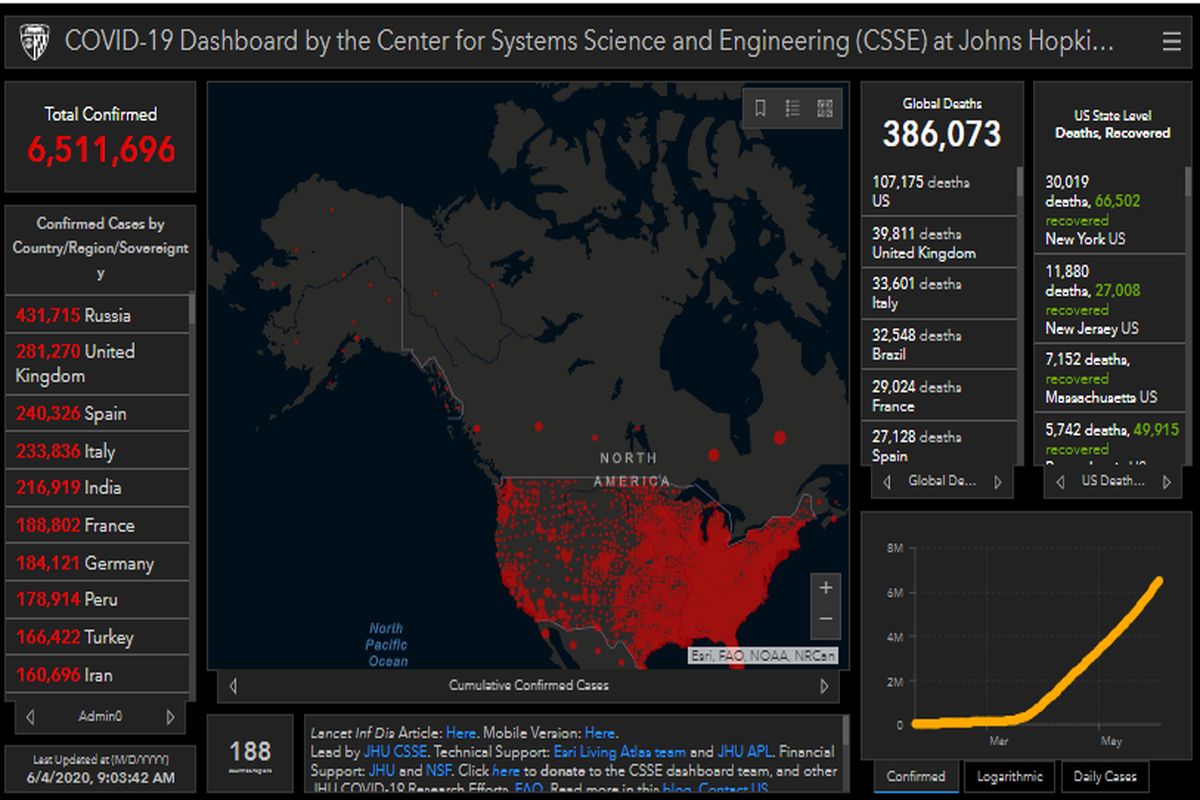Go to previous map view left arrow
This screenshot has width=1200, height=800.
(233, 686)
